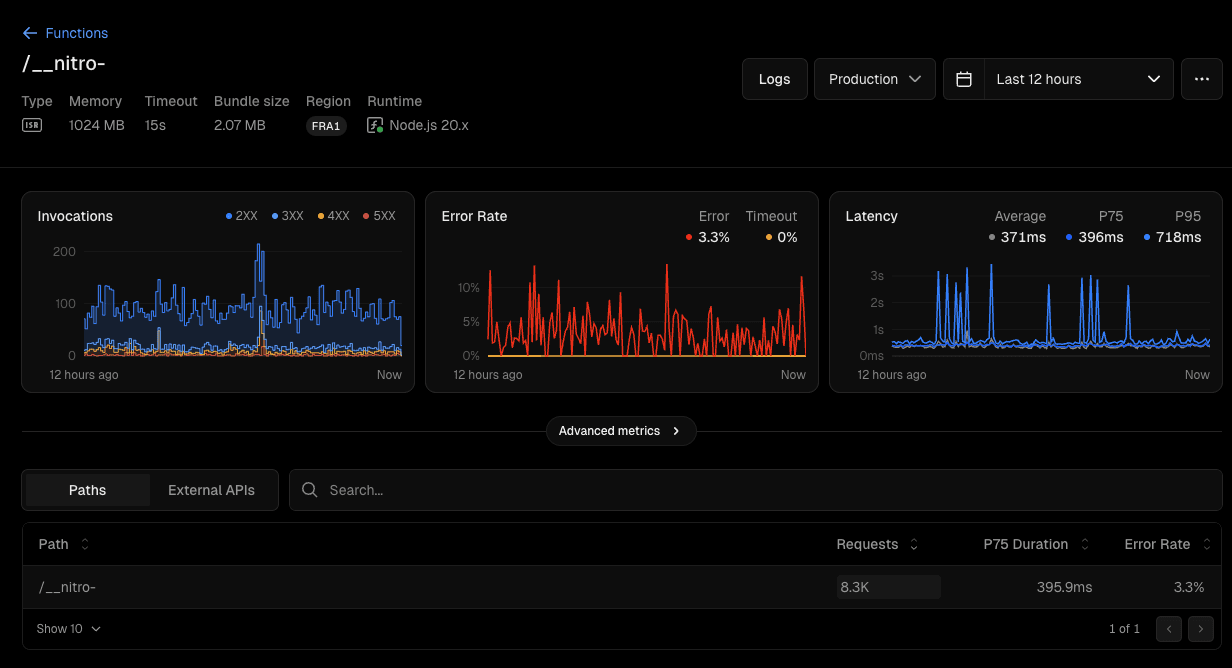Open the calendar date picker
Viewport: 1232px width, 668px height.
point(963,78)
